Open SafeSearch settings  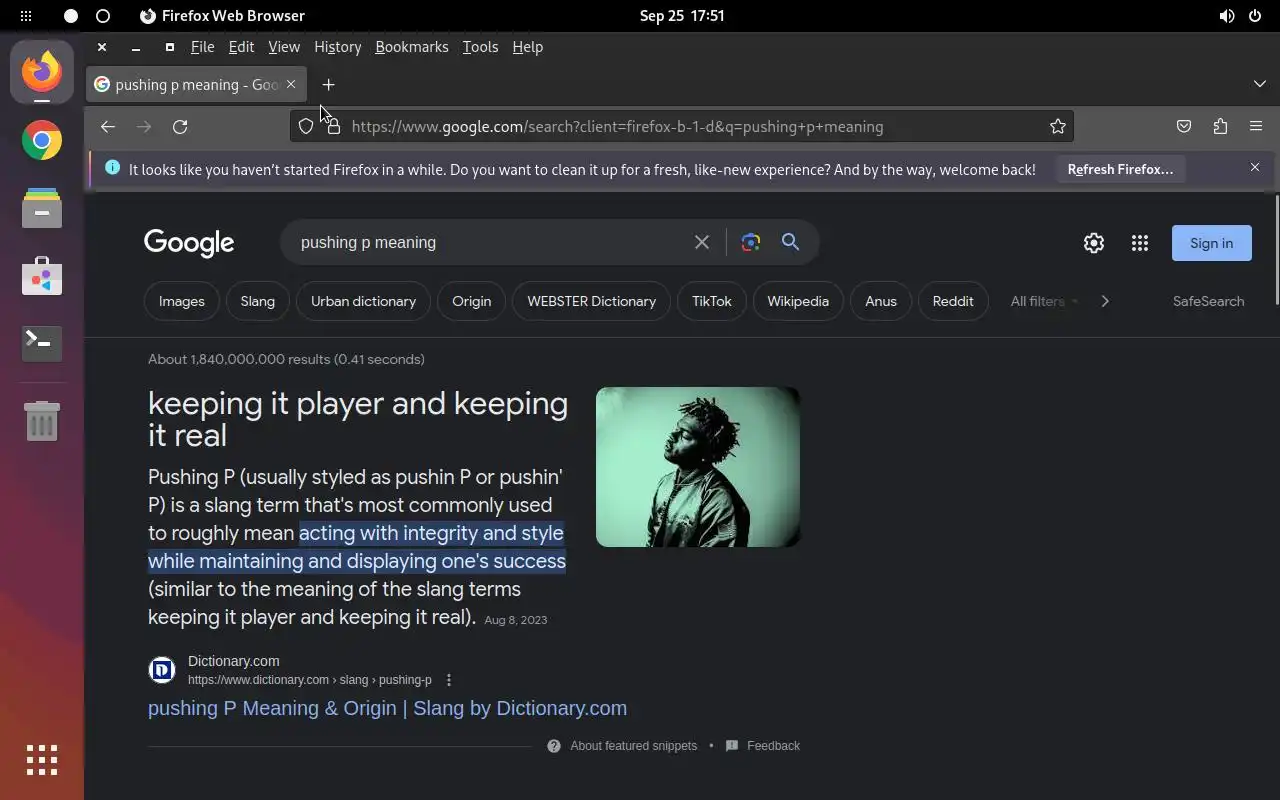tap(1208, 301)
